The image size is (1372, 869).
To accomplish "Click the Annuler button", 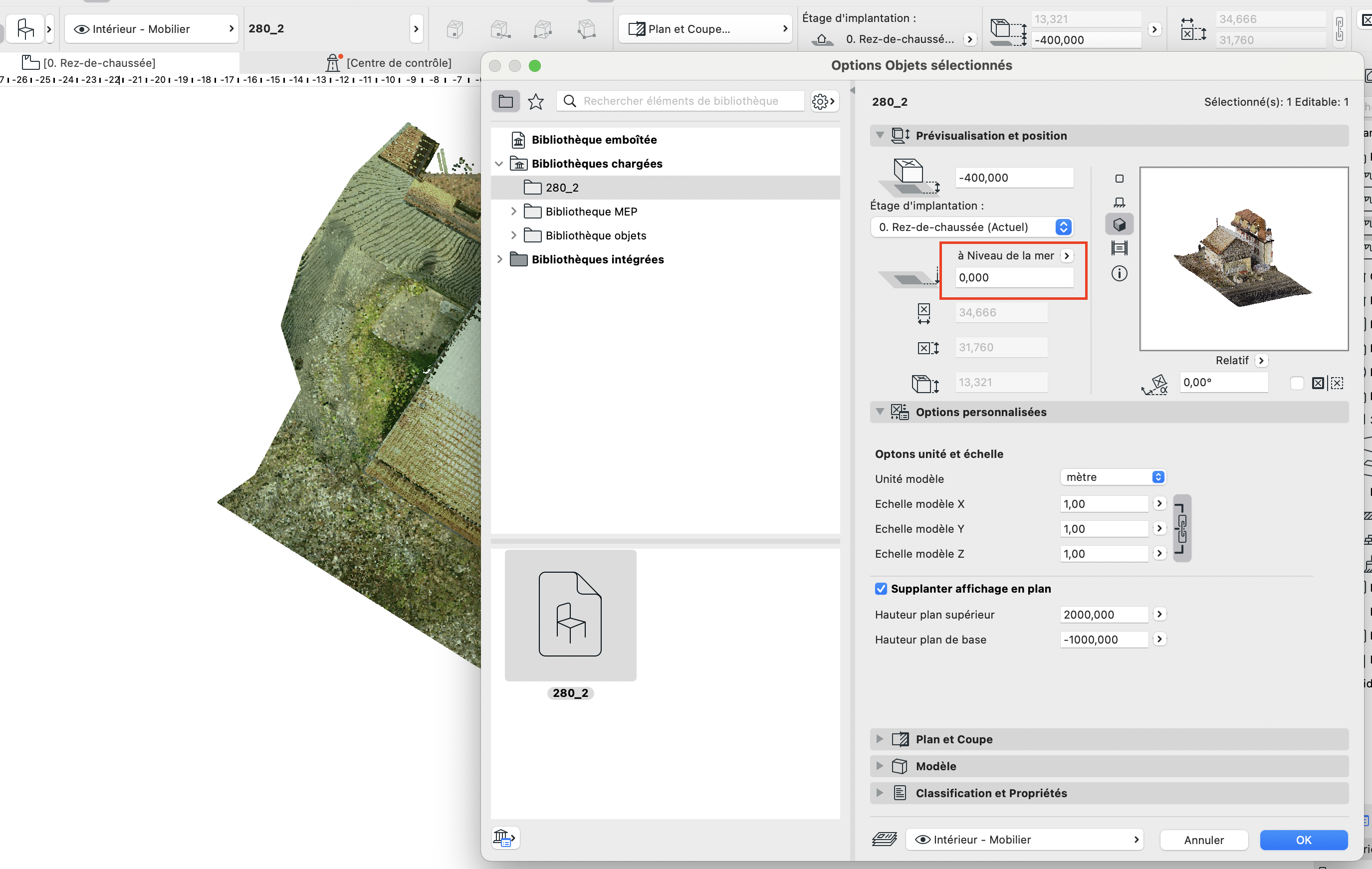I will (x=1204, y=840).
